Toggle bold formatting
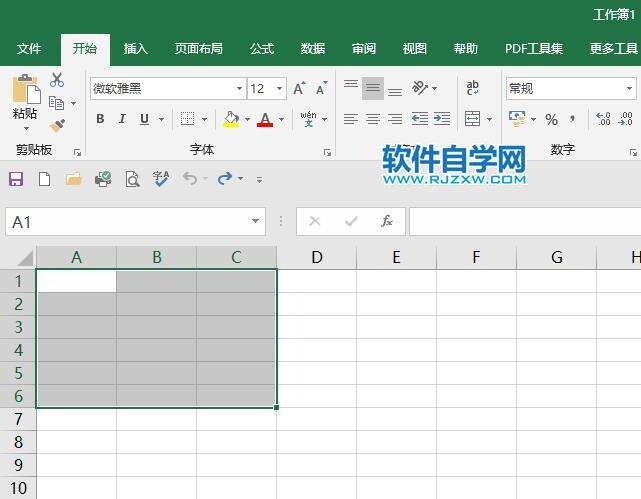 pyautogui.click(x=100, y=119)
